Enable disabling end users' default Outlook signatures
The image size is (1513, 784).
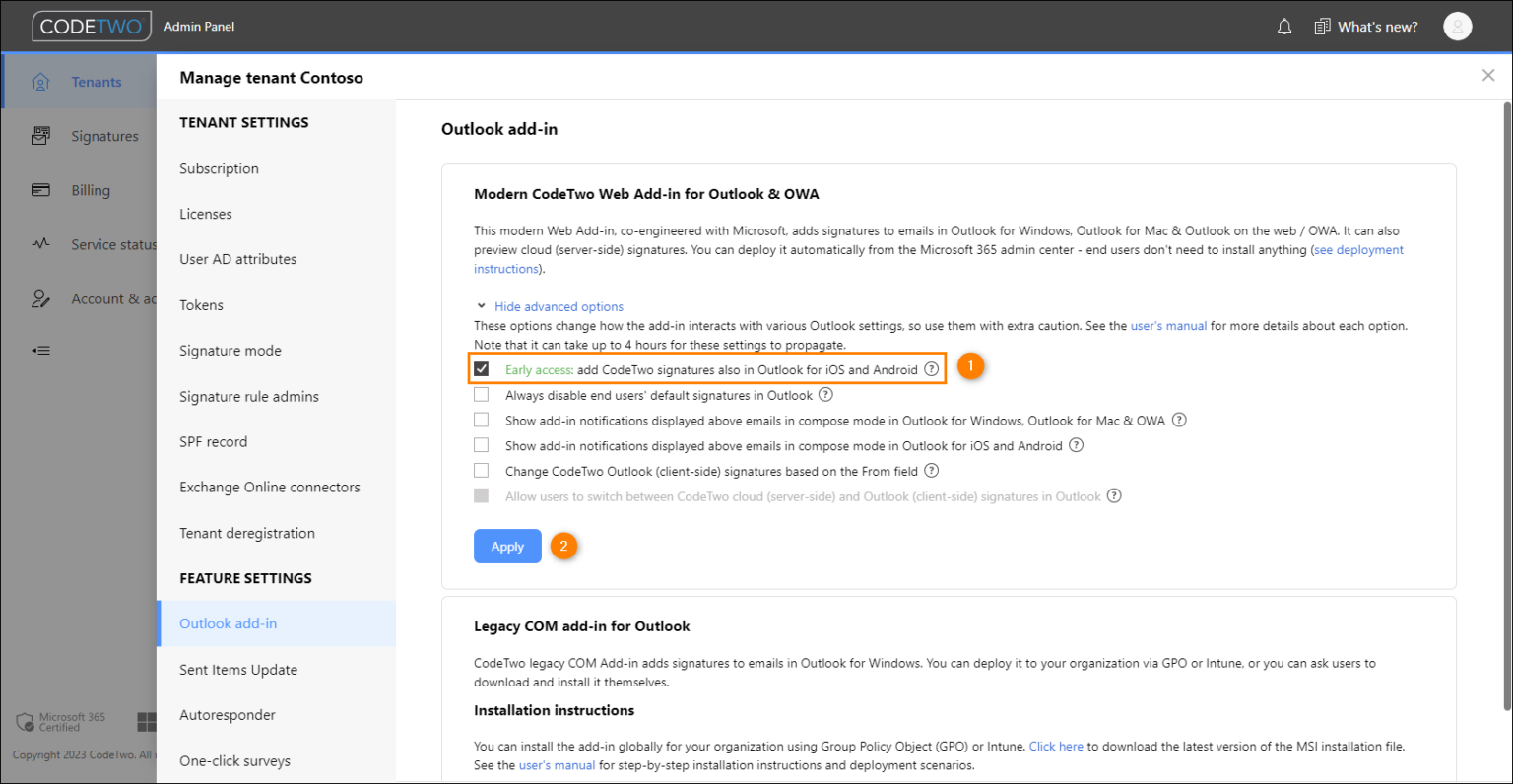point(482,394)
